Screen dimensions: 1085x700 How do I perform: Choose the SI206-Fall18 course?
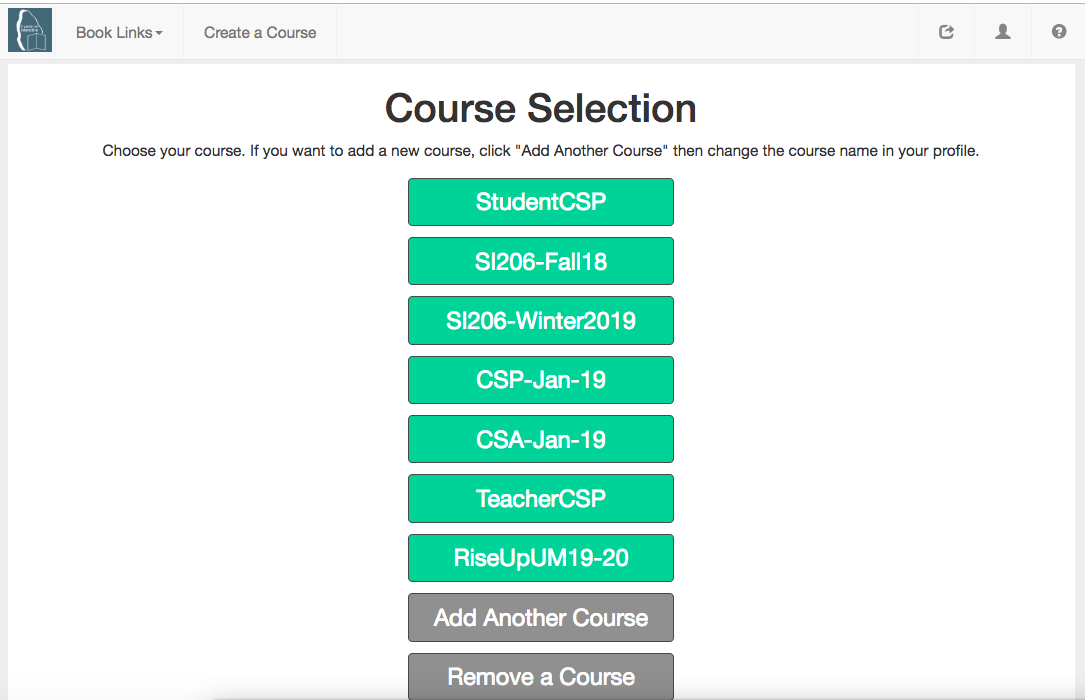tap(540, 261)
